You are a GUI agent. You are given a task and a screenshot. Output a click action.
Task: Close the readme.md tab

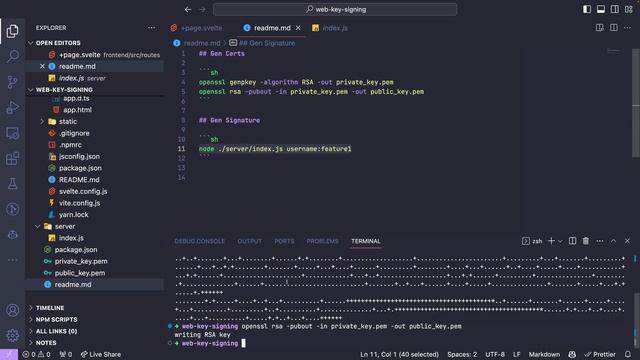pos(298,28)
